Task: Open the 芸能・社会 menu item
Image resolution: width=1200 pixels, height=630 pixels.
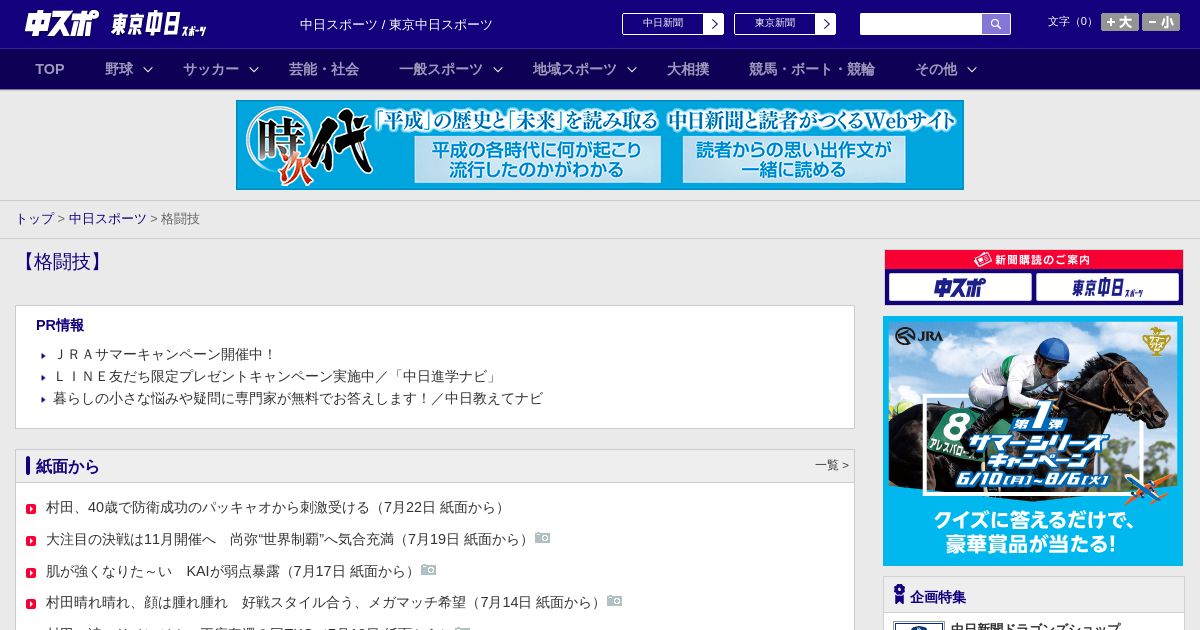Action: tap(324, 69)
